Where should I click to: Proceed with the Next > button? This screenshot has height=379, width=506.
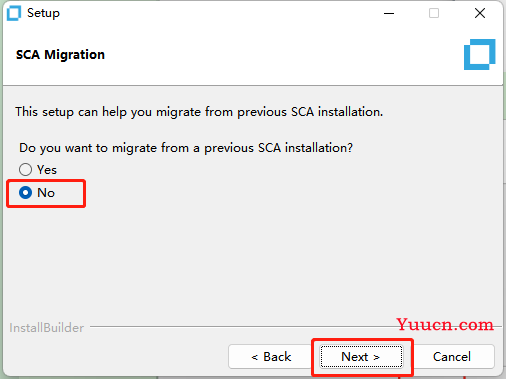coord(361,357)
